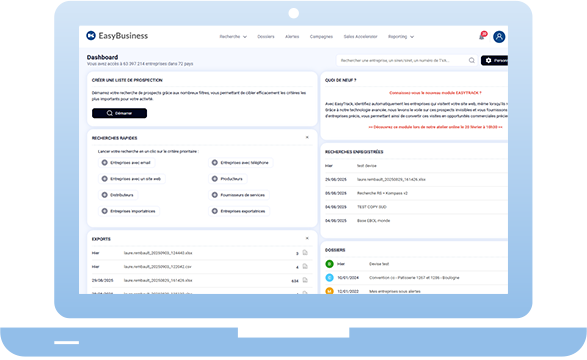Open saved search 'TEST COPY SUD'
The height and width of the screenshot is (360, 587).
coord(372,207)
